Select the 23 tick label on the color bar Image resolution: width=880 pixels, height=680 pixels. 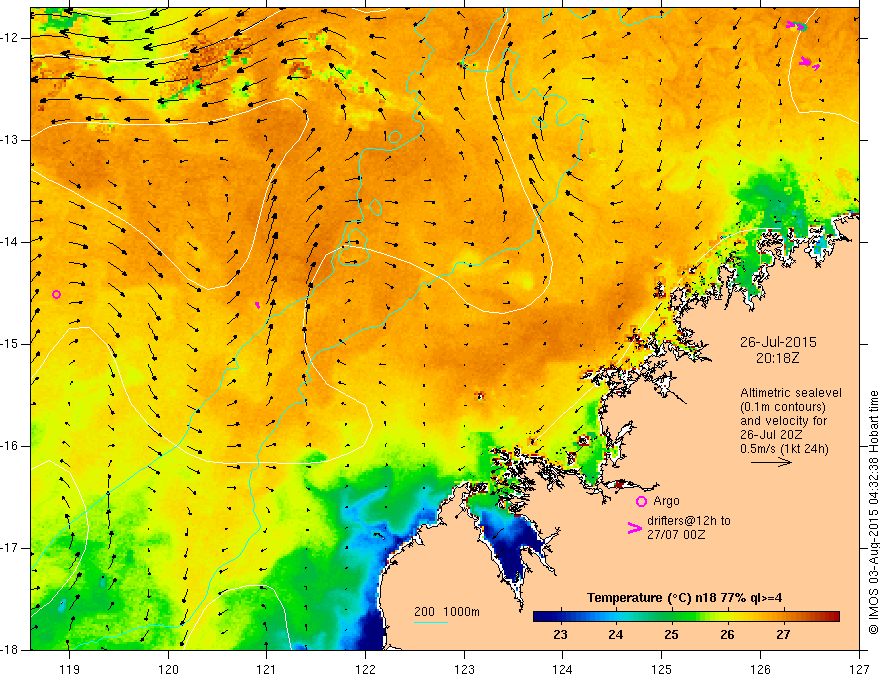pyautogui.click(x=560, y=635)
